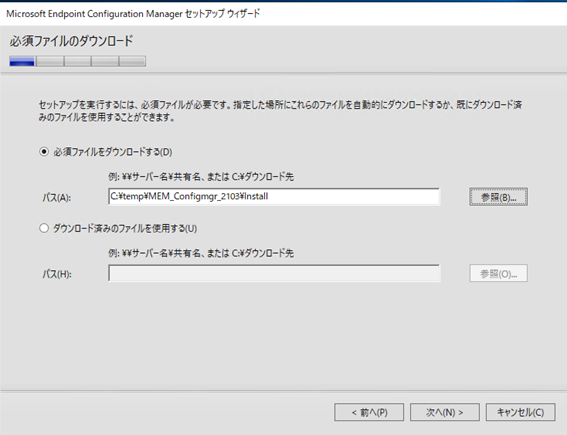Click the setup description paragraph
This screenshot has height=435, width=567.
point(280,111)
